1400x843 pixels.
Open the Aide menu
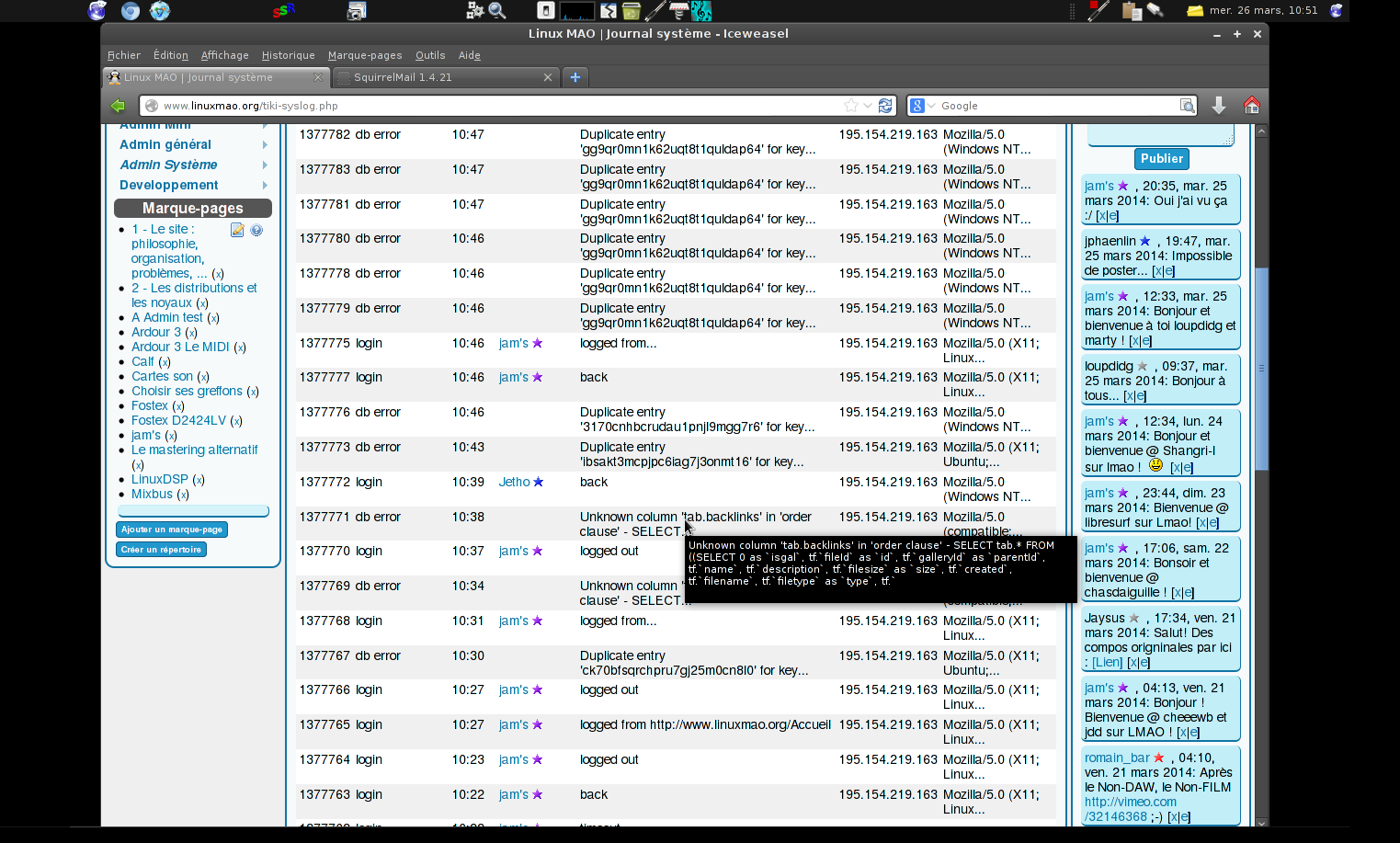(470, 55)
